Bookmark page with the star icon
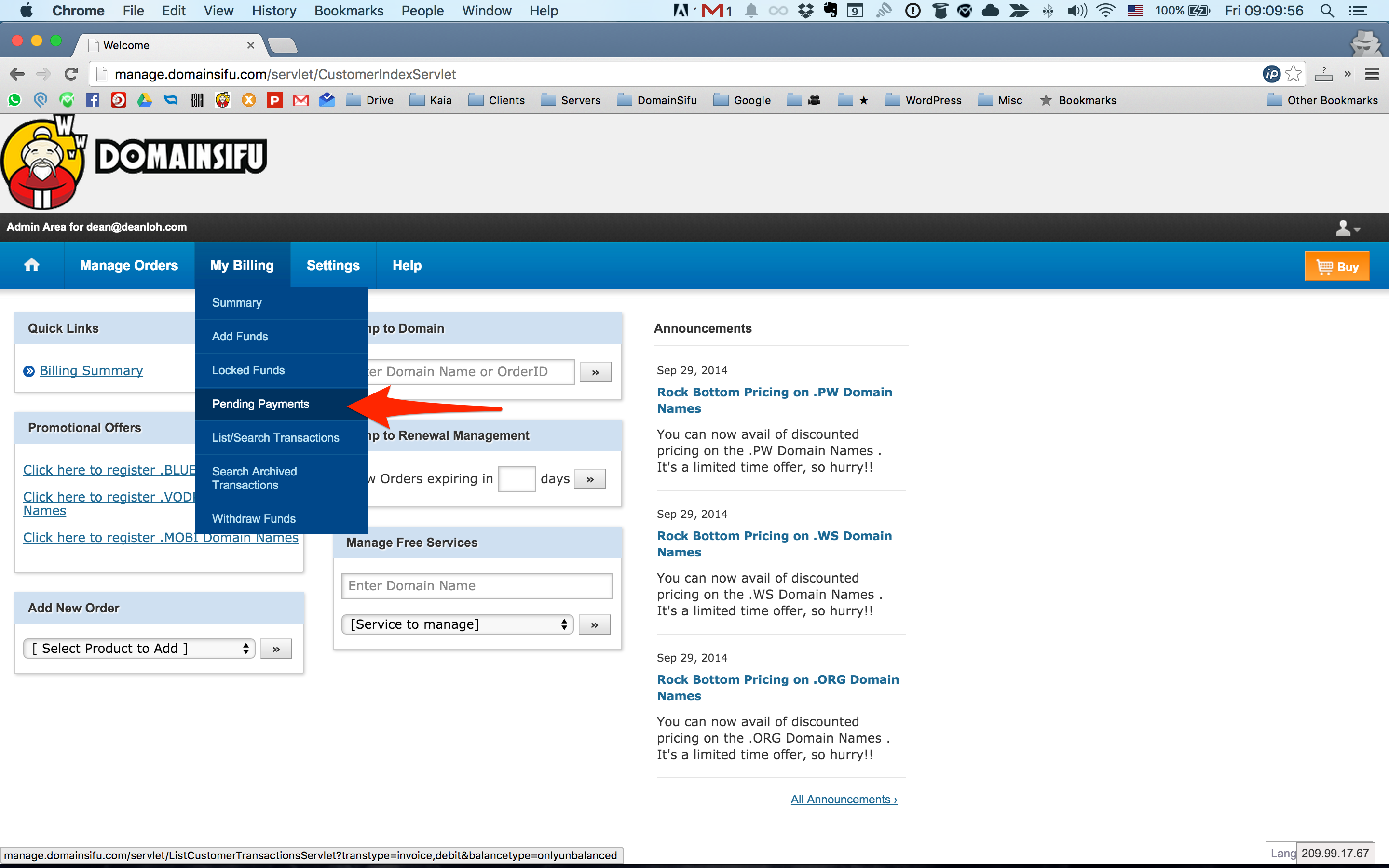 pos(1293,74)
